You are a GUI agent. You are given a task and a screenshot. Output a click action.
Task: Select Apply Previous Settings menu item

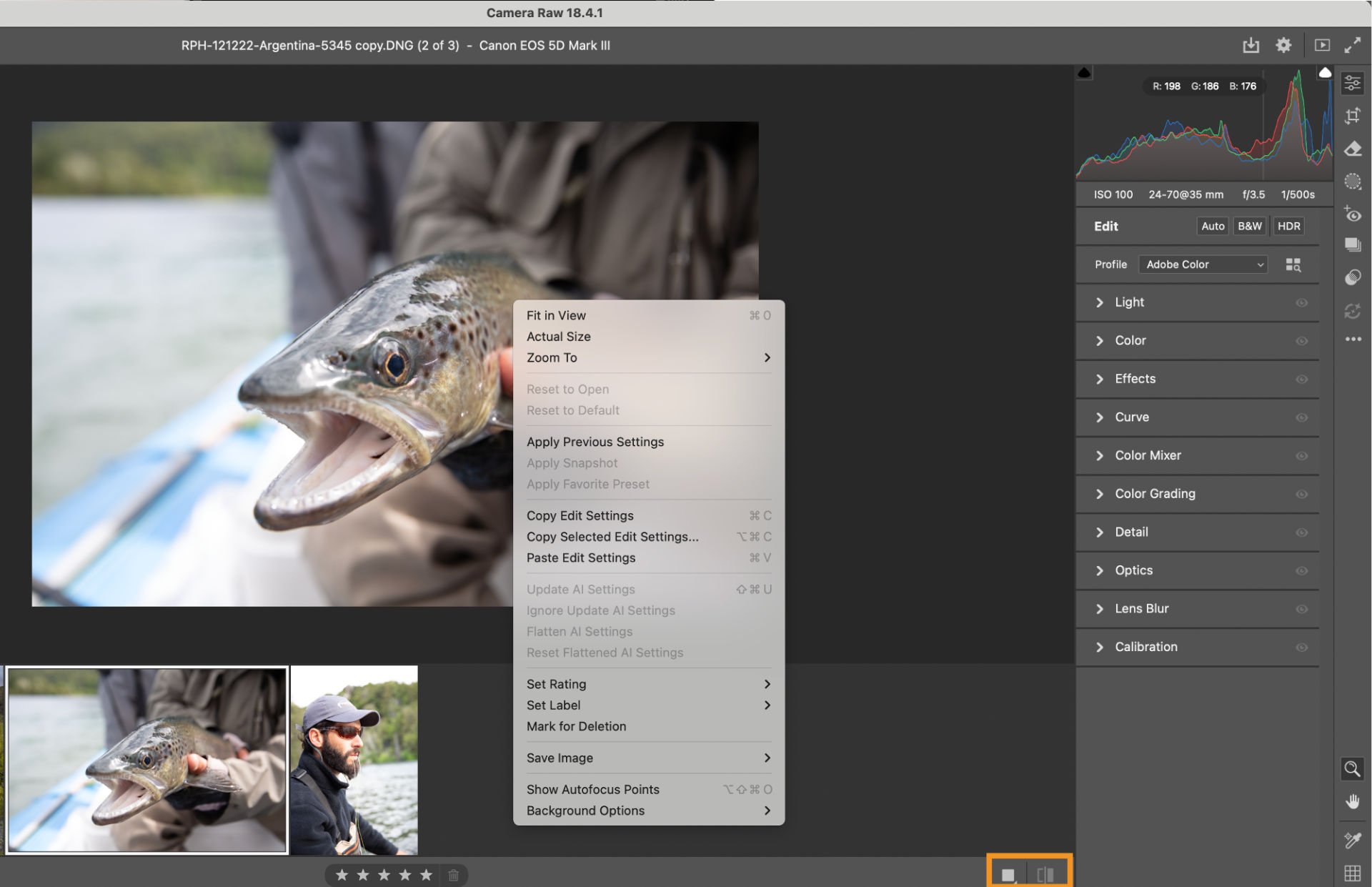[x=648, y=442]
